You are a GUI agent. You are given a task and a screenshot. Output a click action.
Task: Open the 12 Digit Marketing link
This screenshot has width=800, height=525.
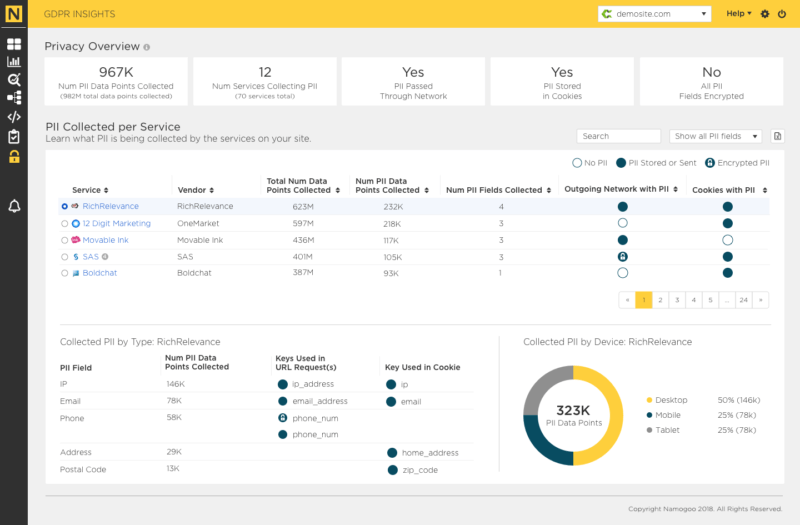[117, 223]
